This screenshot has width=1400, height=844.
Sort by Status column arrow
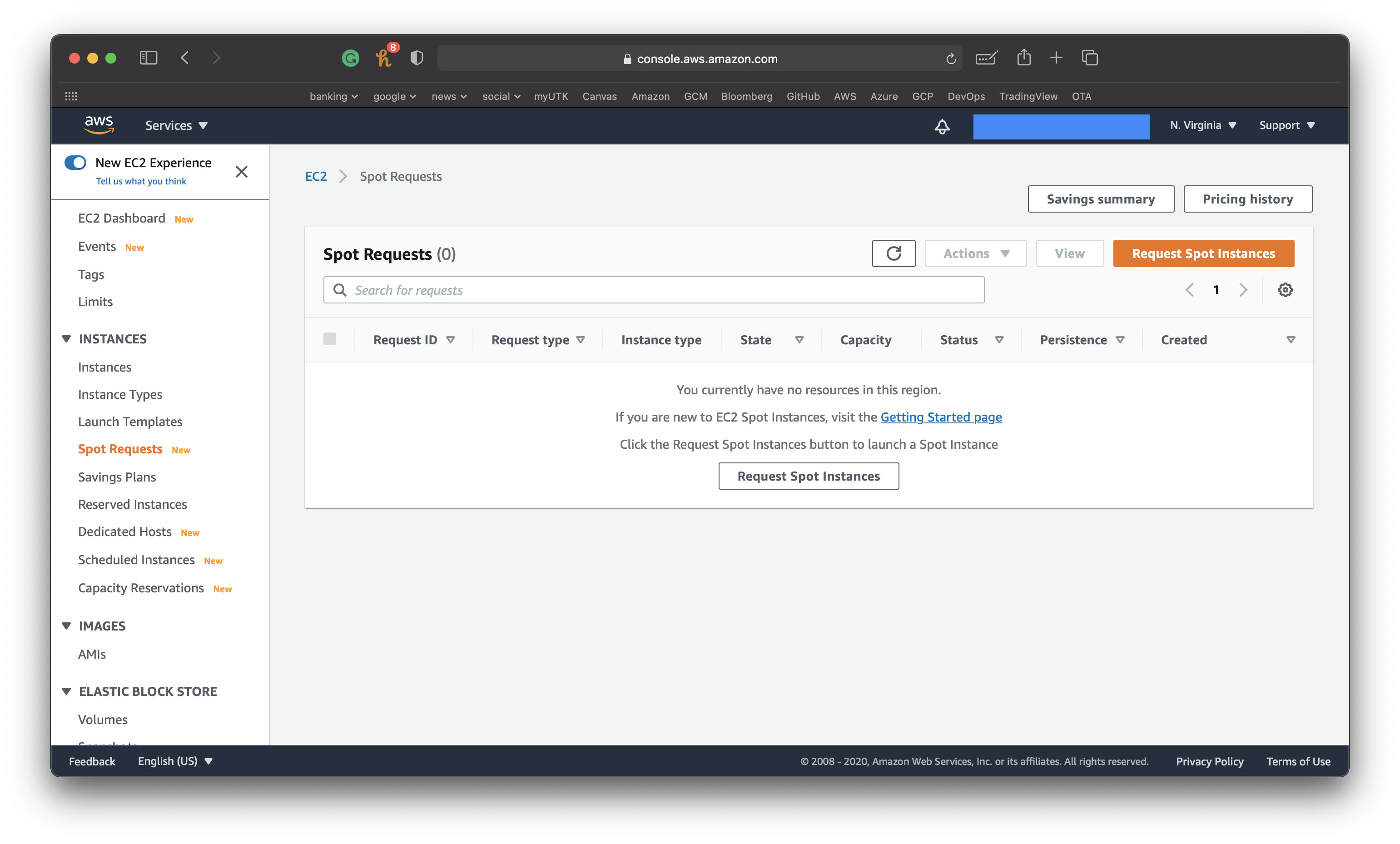click(x=999, y=340)
